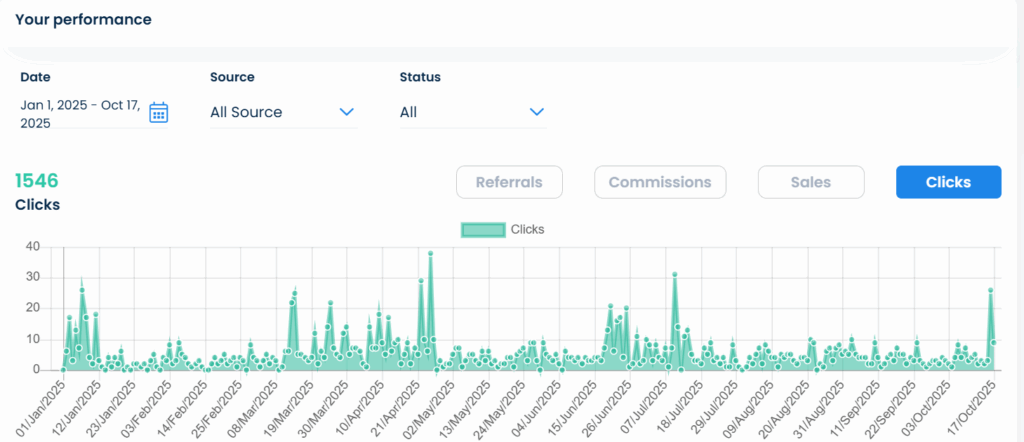Click the 01/Jan/2025 x-axis label
Image resolution: width=1024 pixels, height=442 pixels.
point(40,405)
